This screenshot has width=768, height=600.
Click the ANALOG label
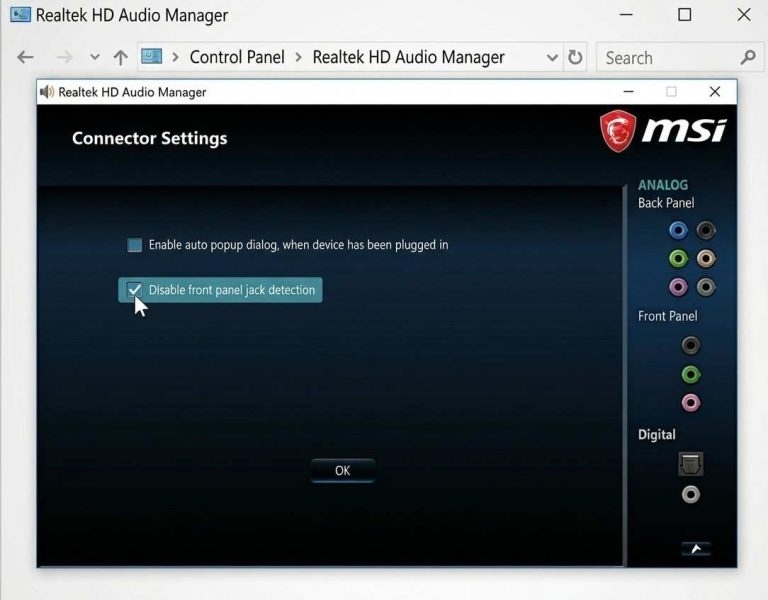click(663, 185)
